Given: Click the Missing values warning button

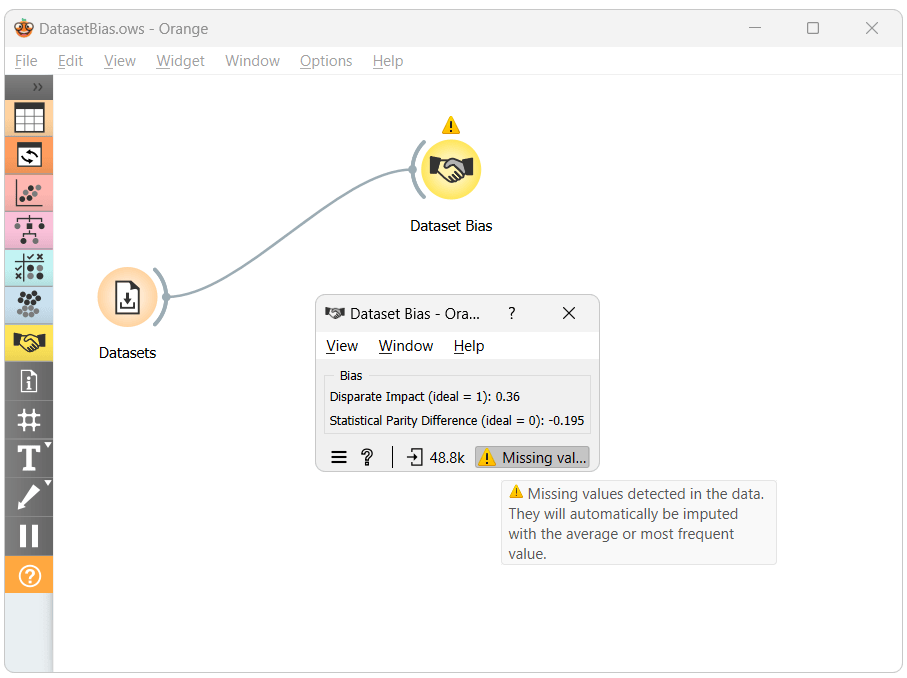Looking at the screenshot, I should (x=532, y=457).
